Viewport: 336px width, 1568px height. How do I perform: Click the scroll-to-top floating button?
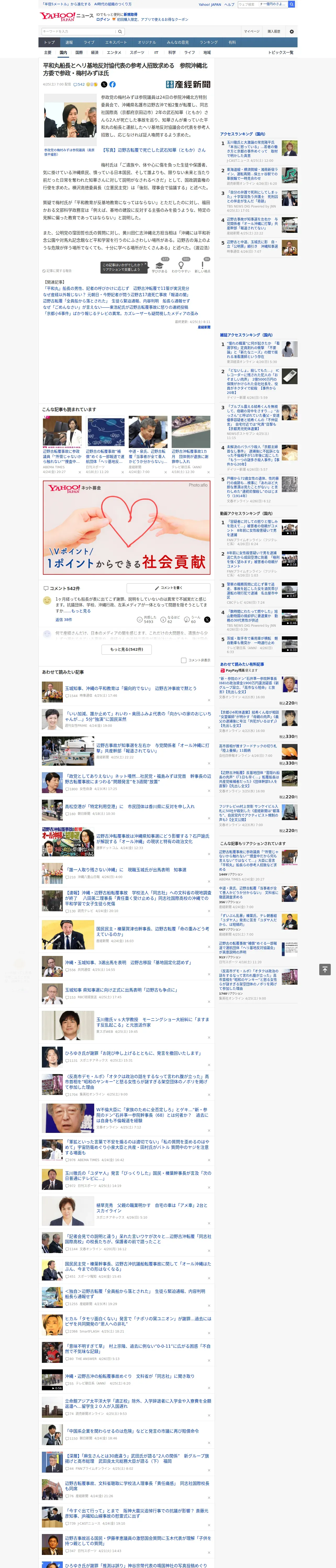point(325,969)
